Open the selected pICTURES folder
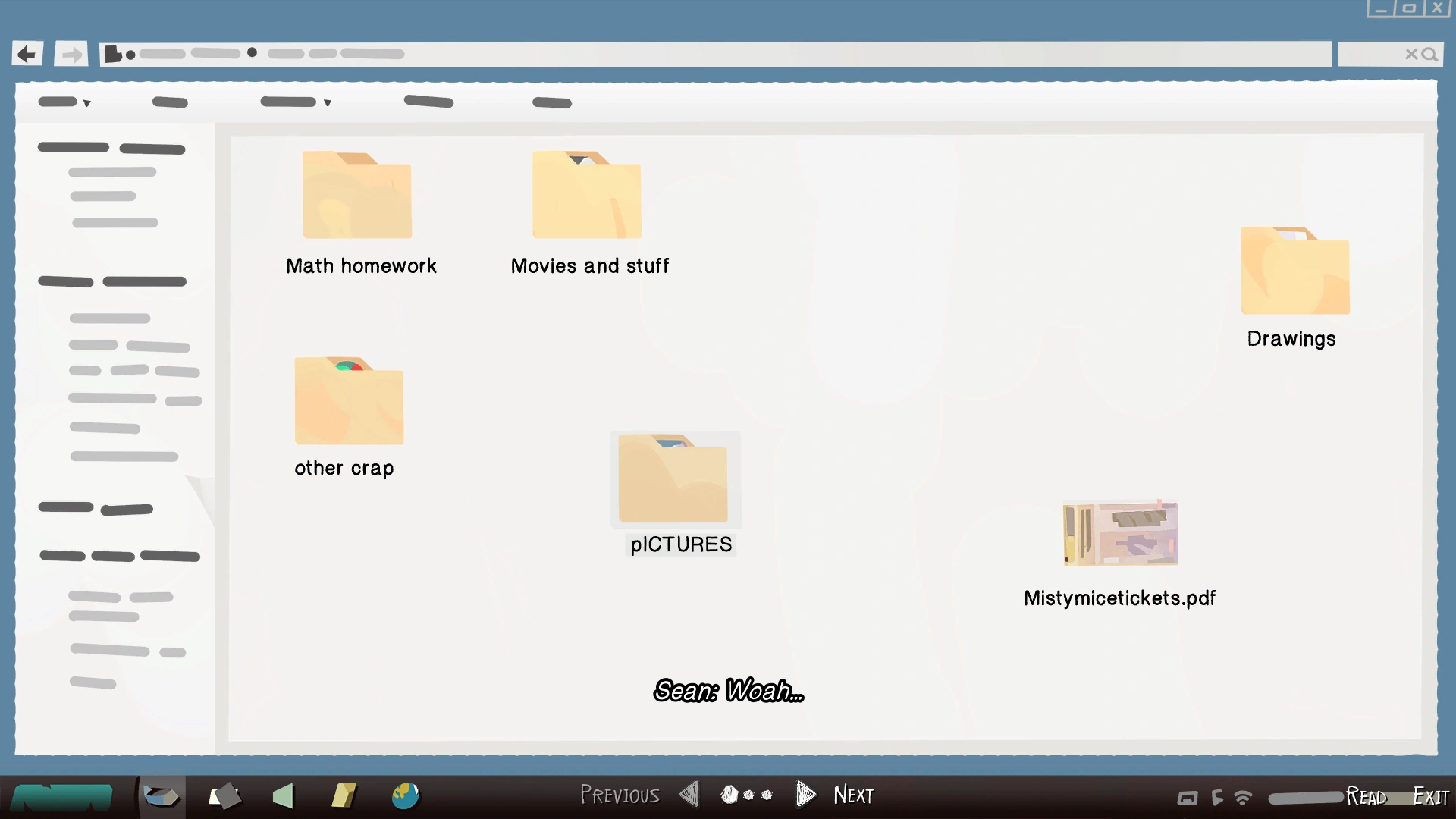 [673, 479]
